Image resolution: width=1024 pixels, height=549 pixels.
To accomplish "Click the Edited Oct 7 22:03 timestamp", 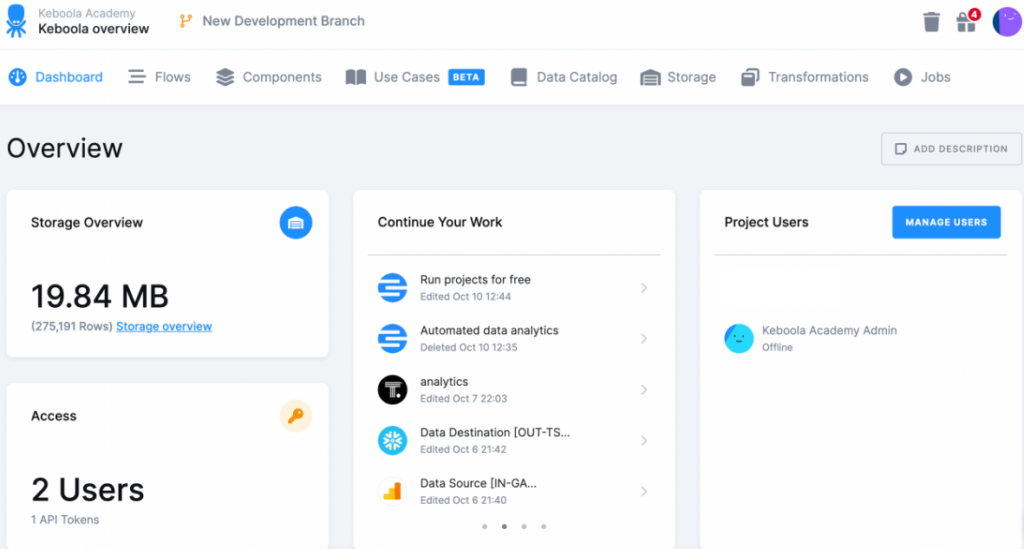I will pos(464,398).
